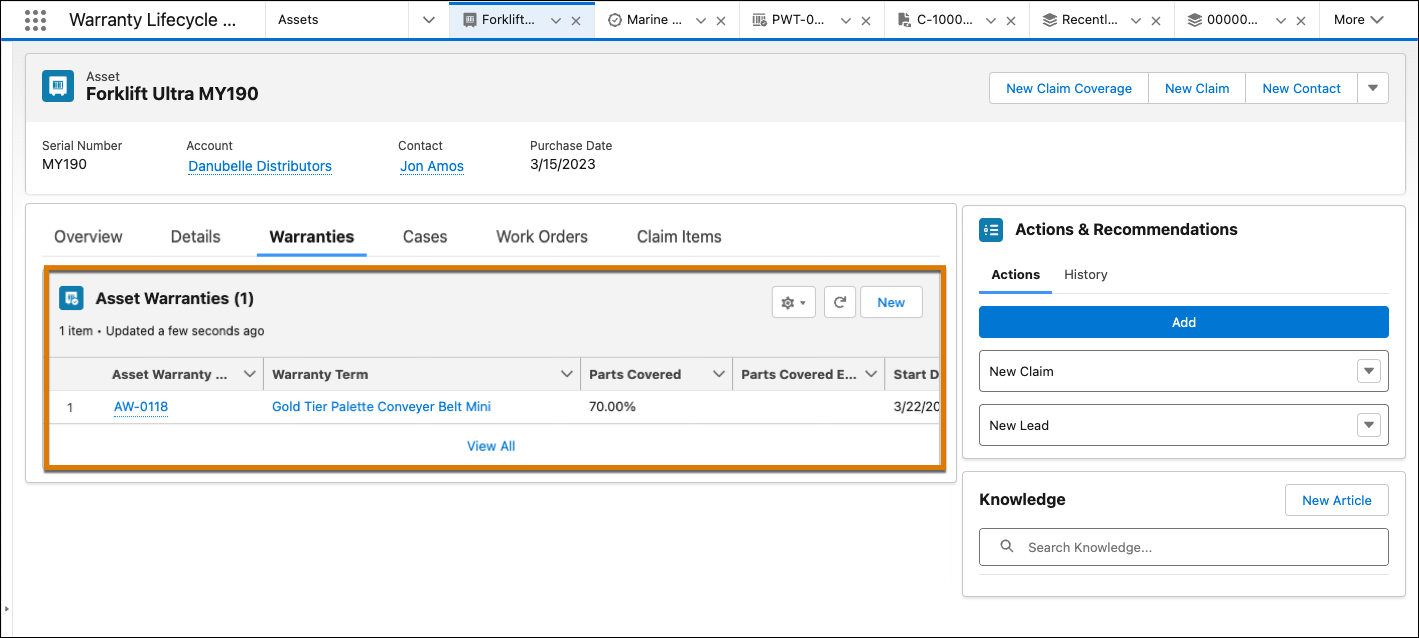Close the PWT-0 workspace tab
This screenshot has width=1419, height=638.
[x=865, y=18]
